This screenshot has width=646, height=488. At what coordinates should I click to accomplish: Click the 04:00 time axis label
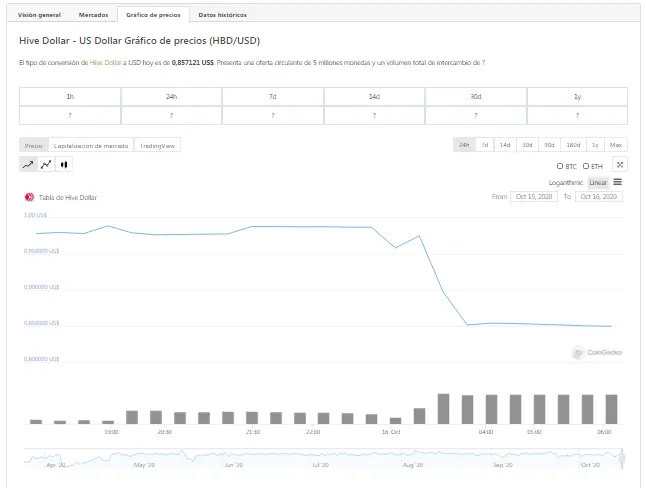486,432
